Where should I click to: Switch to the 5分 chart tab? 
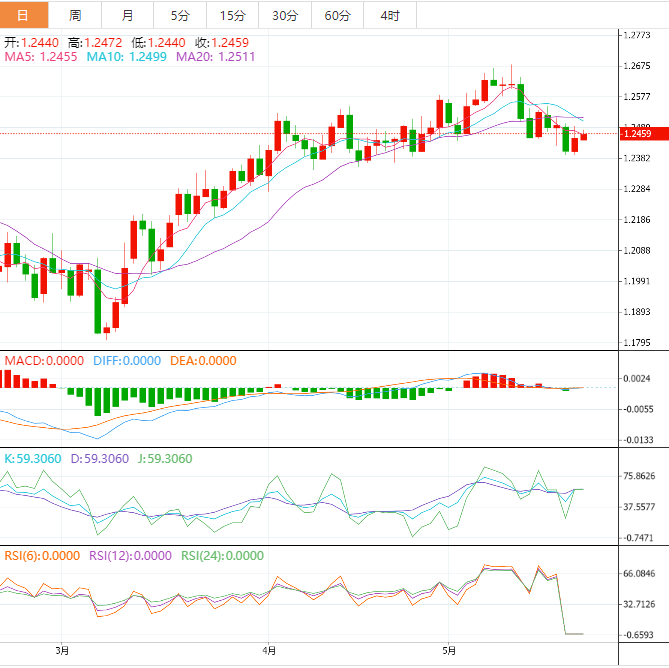pyautogui.click(x=179, y=15)
